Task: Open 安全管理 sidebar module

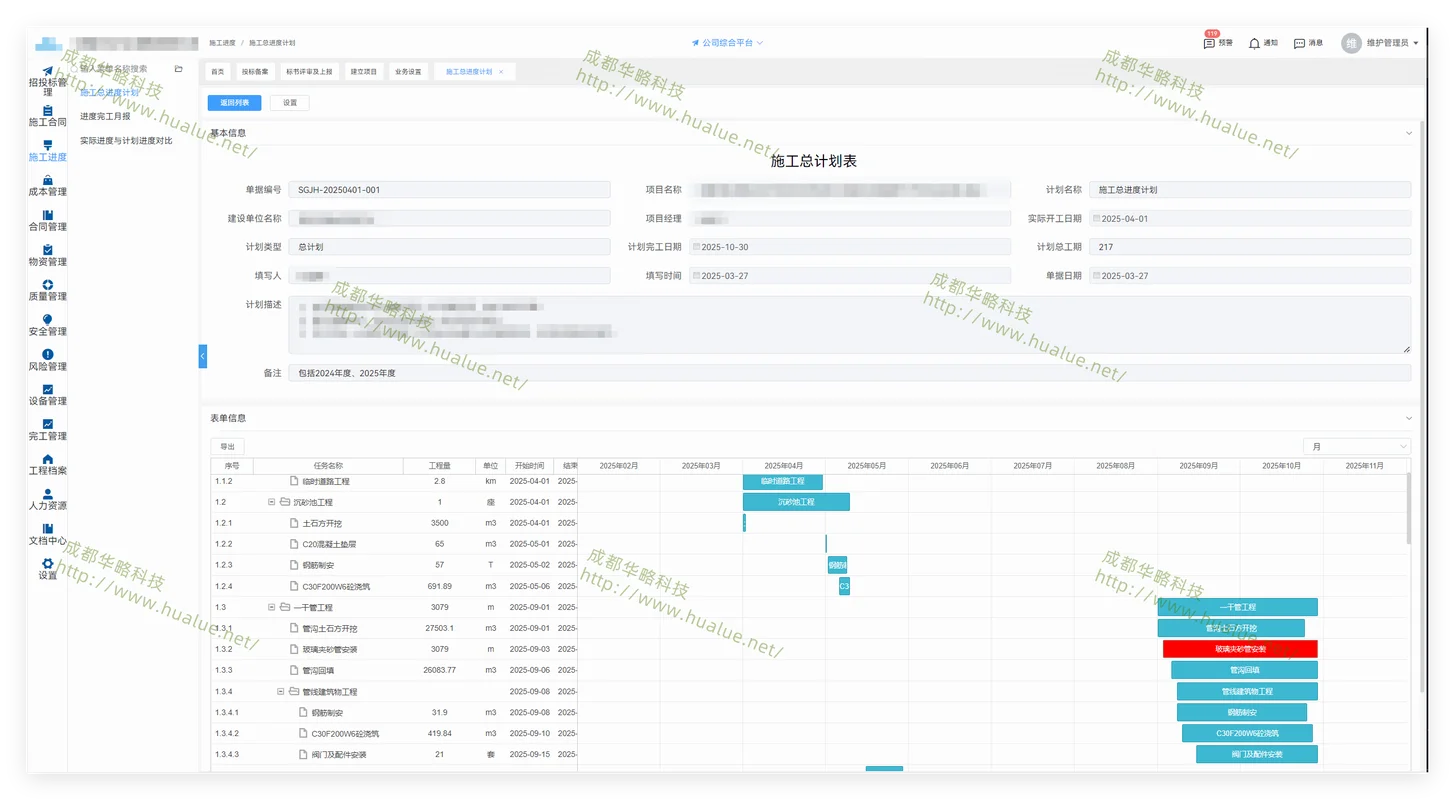Action: [x=47, y=326]
